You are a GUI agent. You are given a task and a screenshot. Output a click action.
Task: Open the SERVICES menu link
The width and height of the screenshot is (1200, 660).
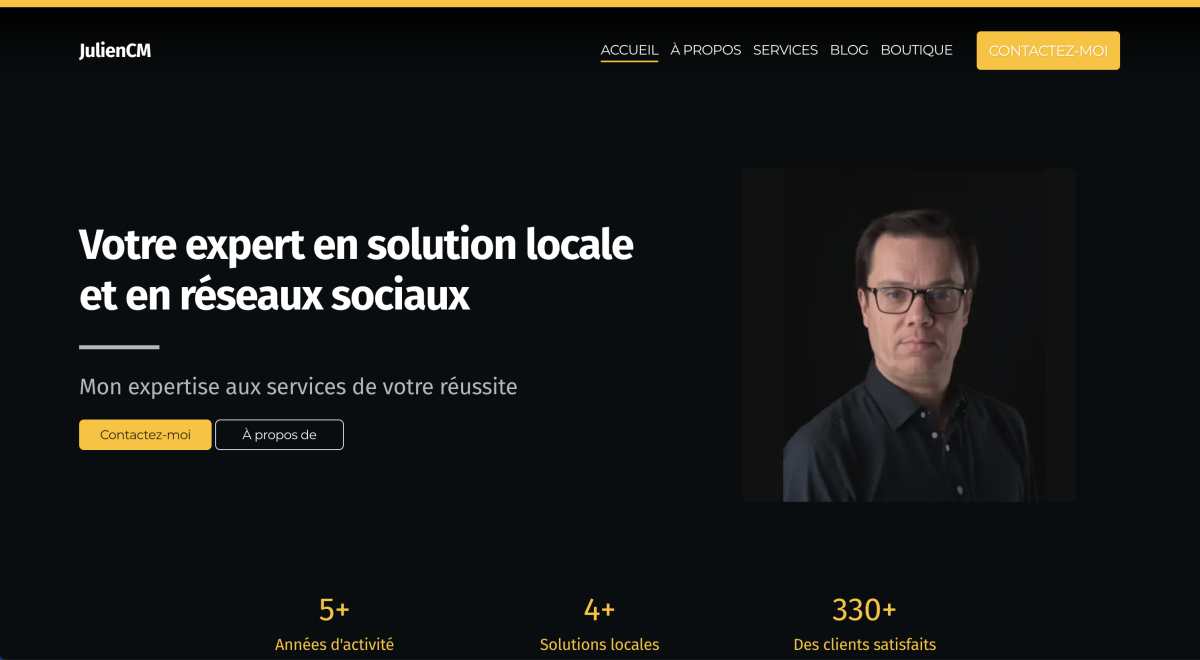pos(785,50)
